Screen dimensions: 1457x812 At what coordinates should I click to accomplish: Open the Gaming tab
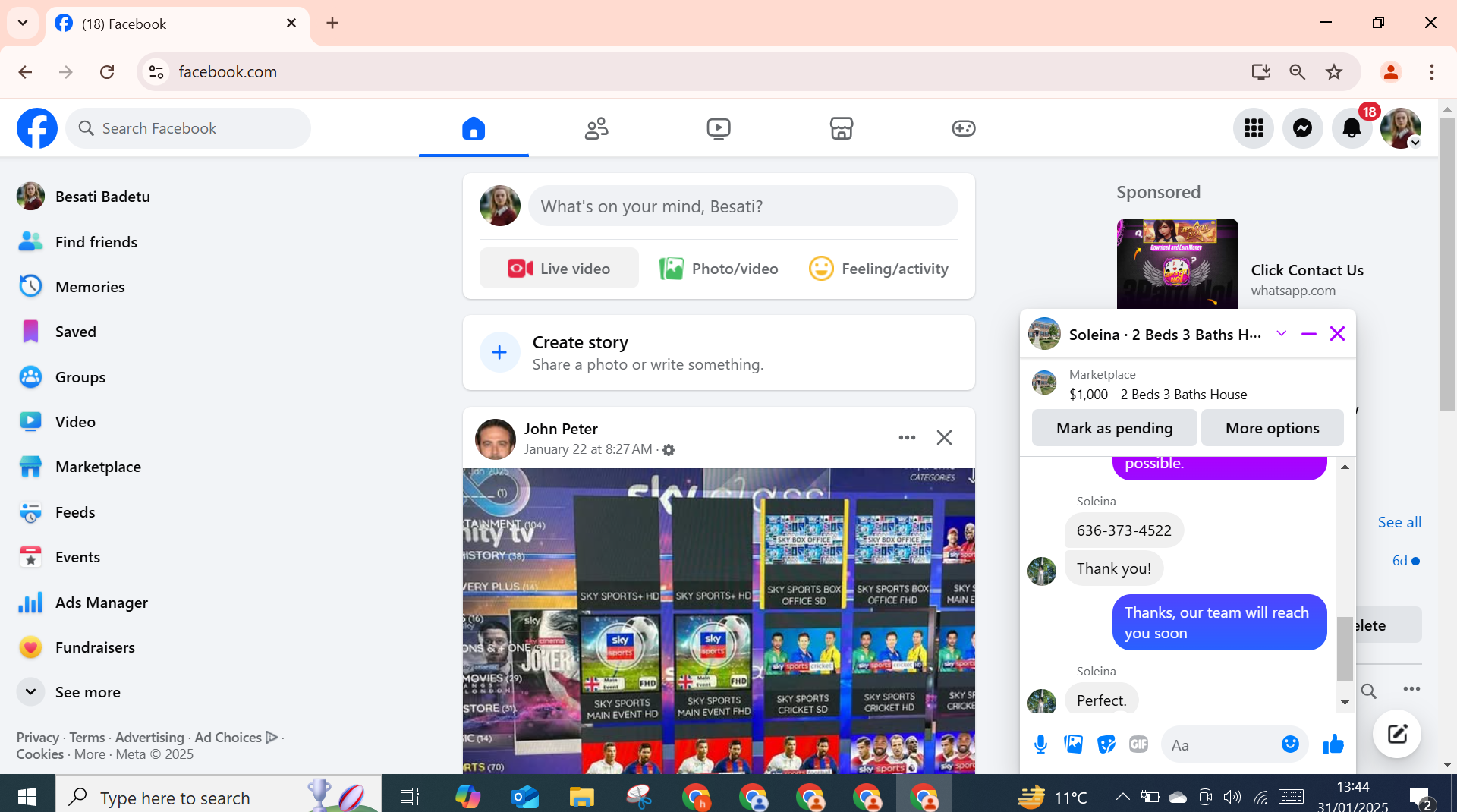pos(964,128)
